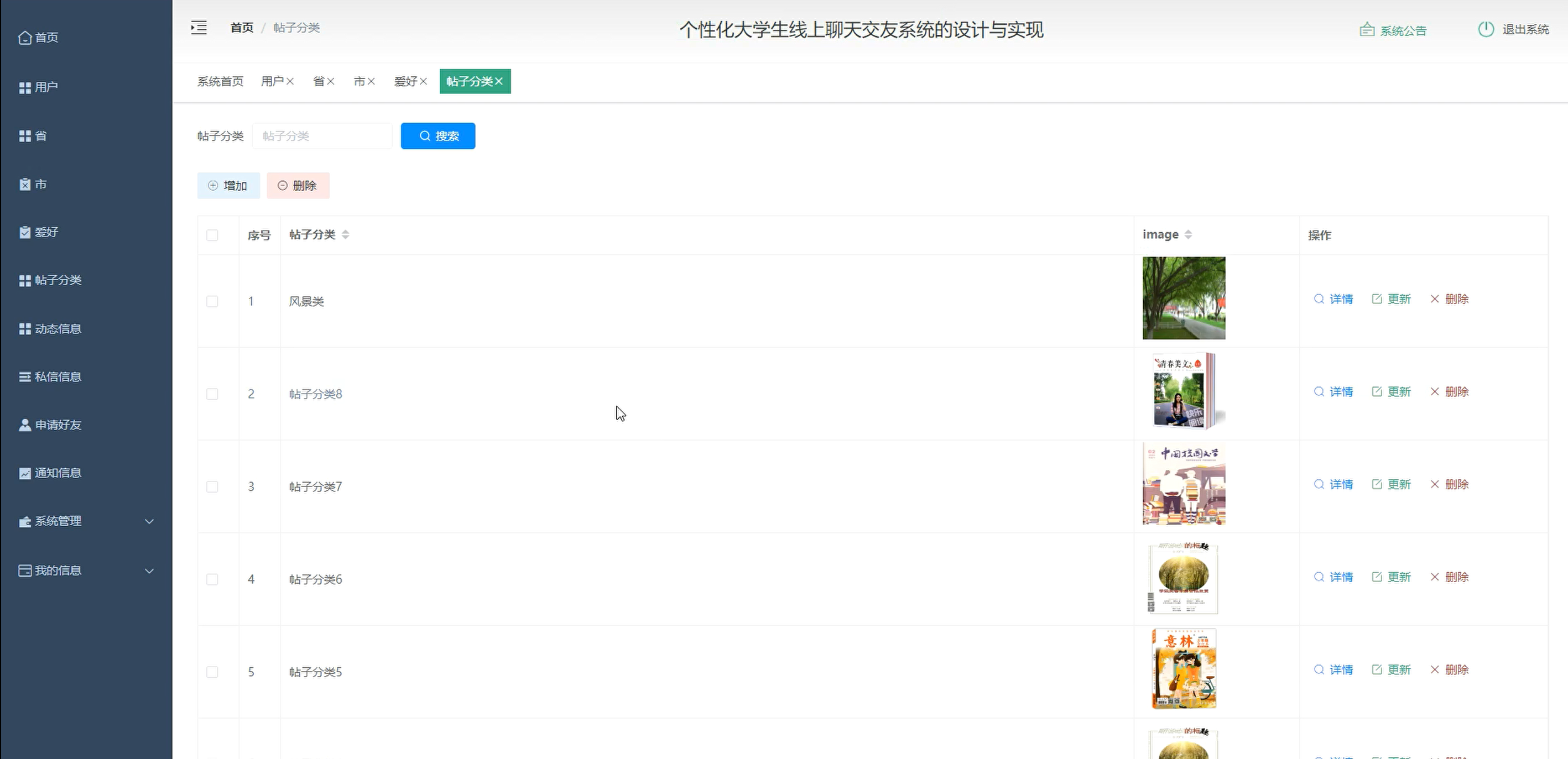Screen dimensions: 1568x759
Task: Click the 系统公告 announcement icon
Action: coord(1367,30)
